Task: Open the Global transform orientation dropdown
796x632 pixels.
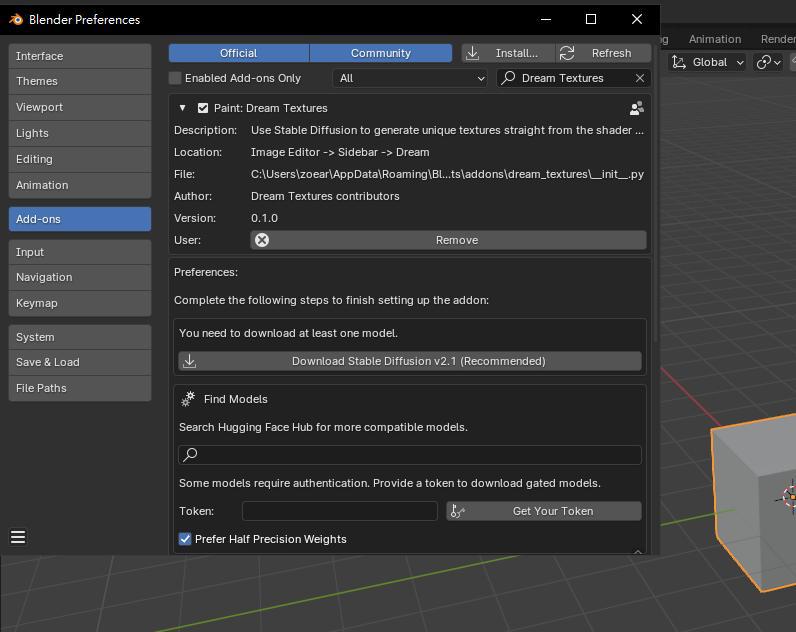Action: [x=708, y=62]
